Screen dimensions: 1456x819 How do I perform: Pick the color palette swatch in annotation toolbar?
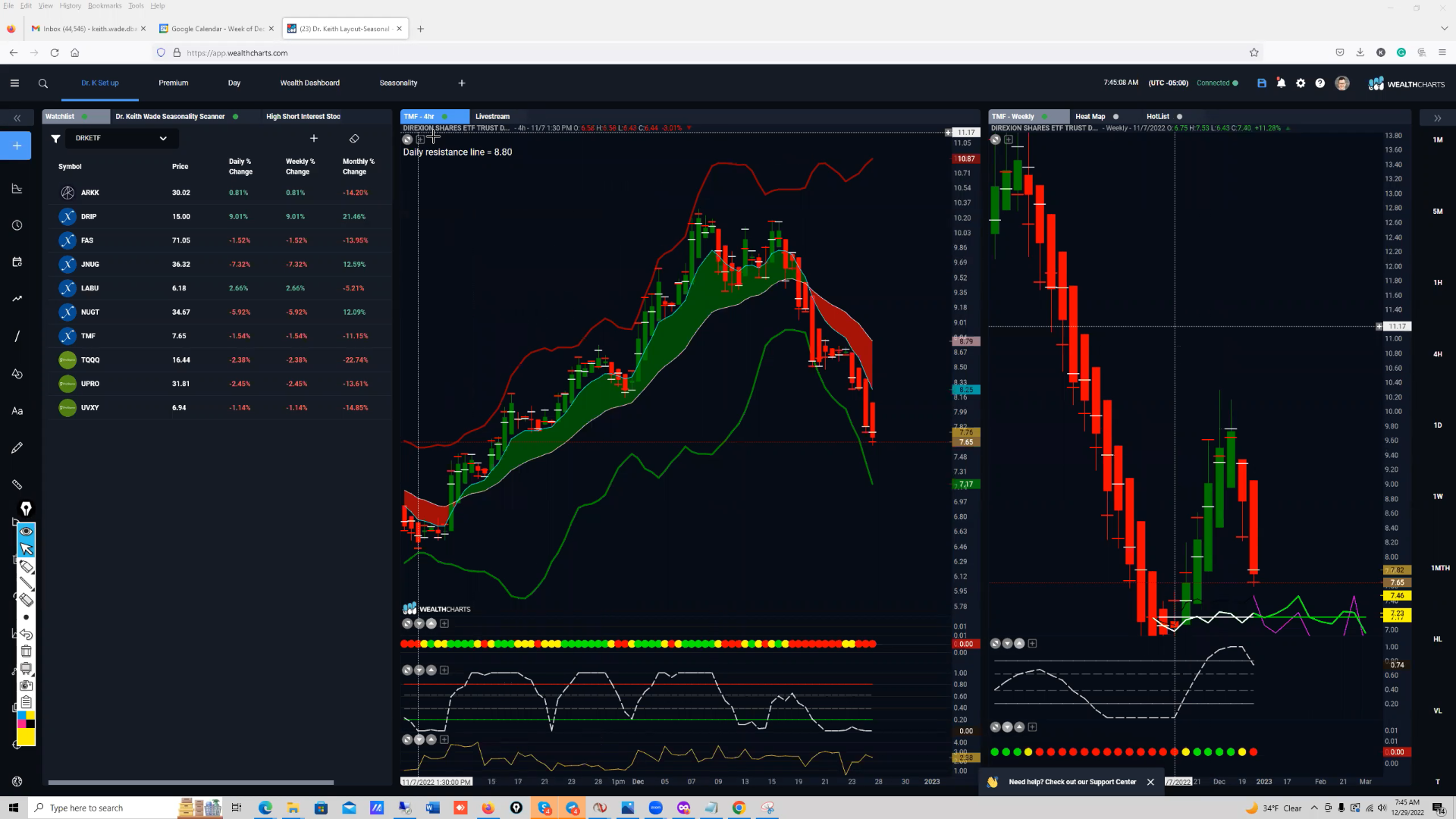(26, 719)
